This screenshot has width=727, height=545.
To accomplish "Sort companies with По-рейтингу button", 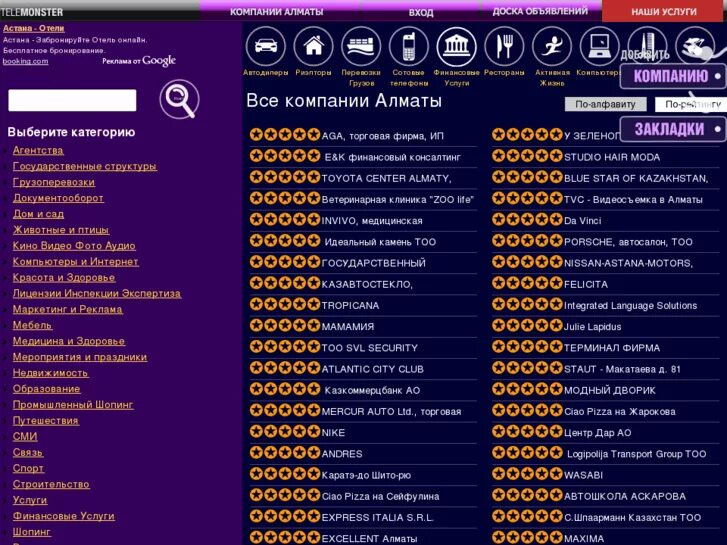I will tap(691, 104).
